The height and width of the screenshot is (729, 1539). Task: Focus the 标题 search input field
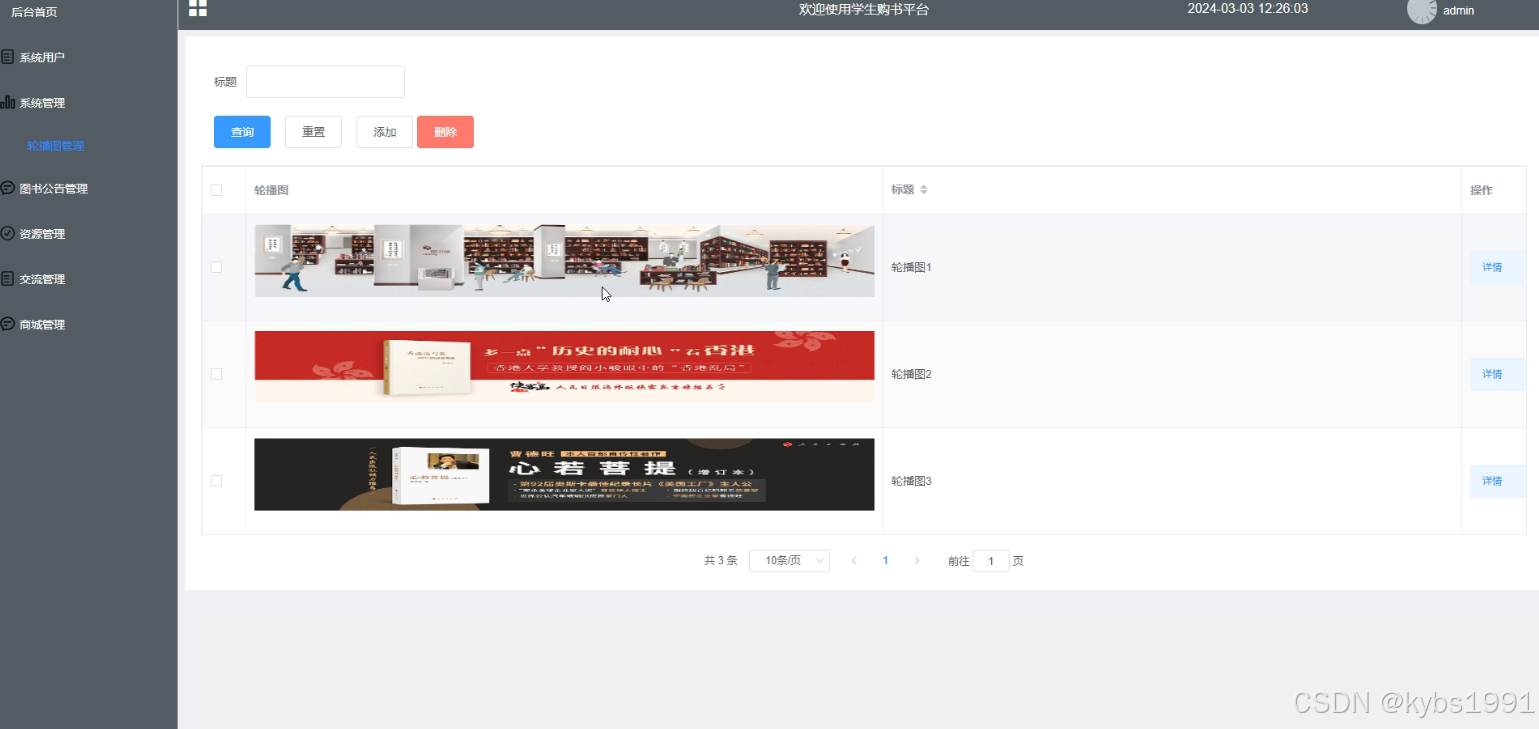tap(325, 82)
